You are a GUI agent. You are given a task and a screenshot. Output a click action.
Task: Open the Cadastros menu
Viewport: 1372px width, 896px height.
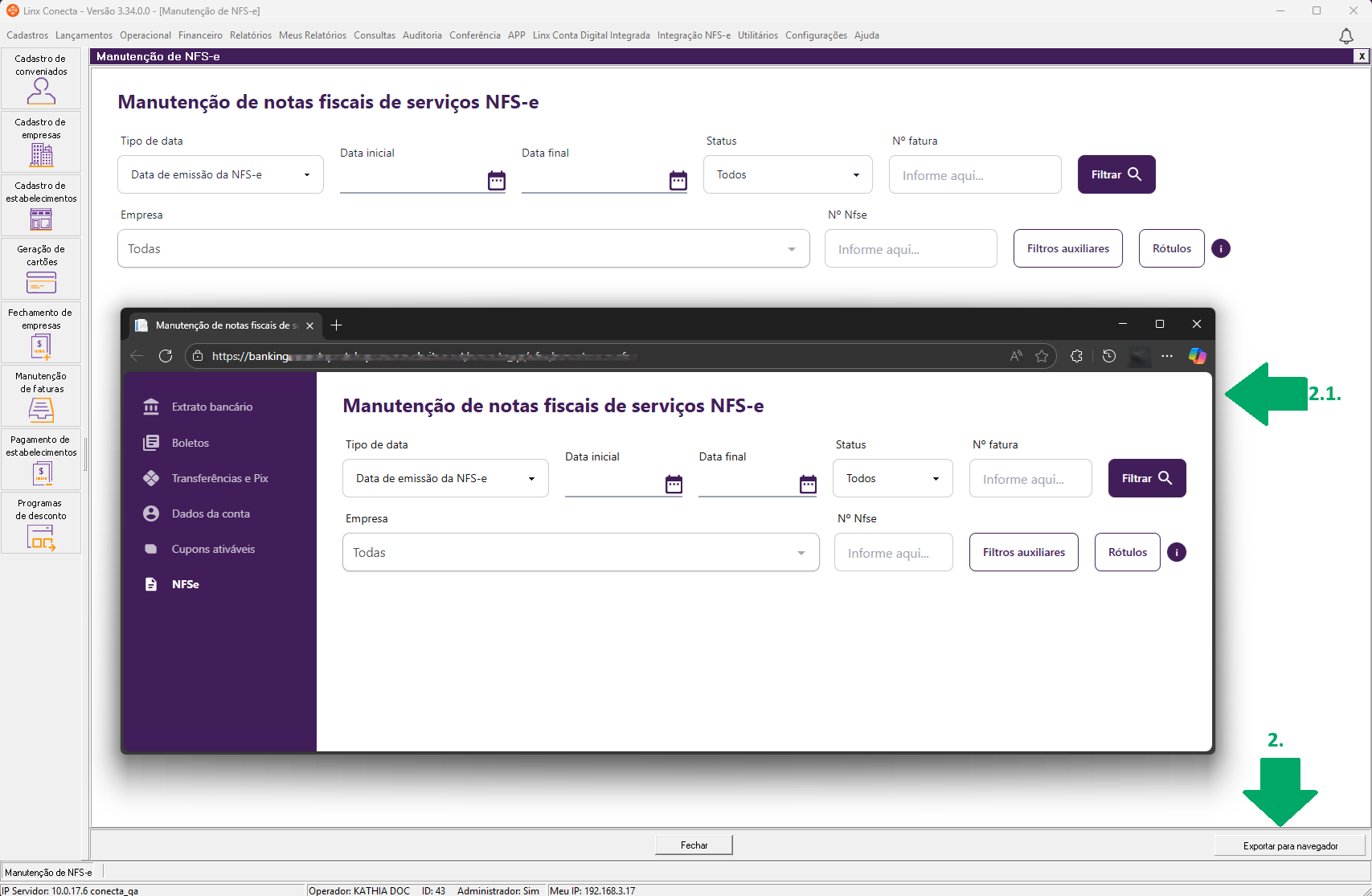pyautogui.click(x=27, y=35)
